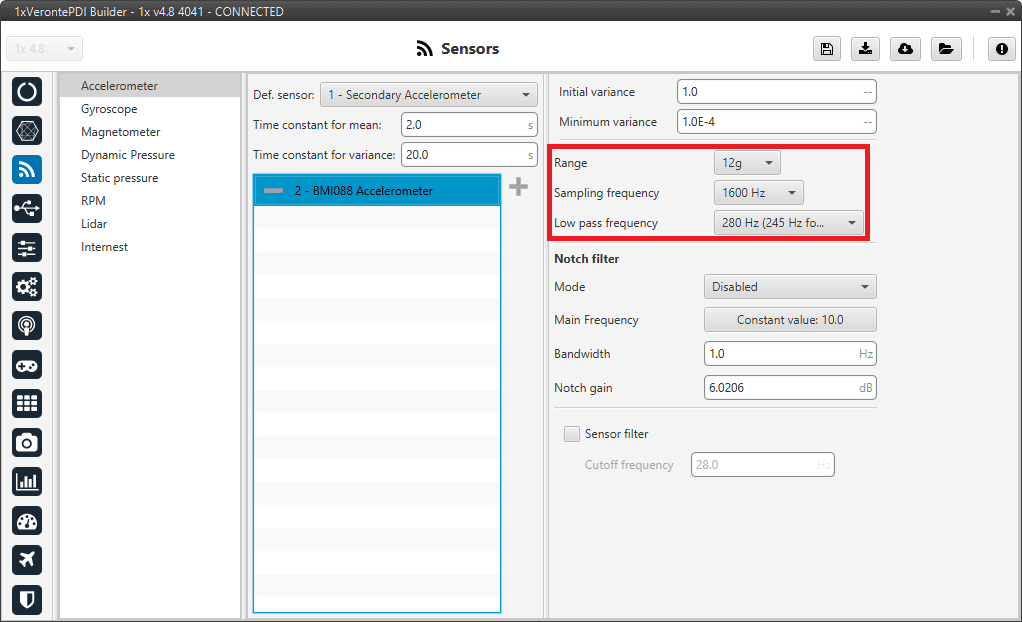
Task: Open the folder icon in top toolbar
Action: click(944, 49)
